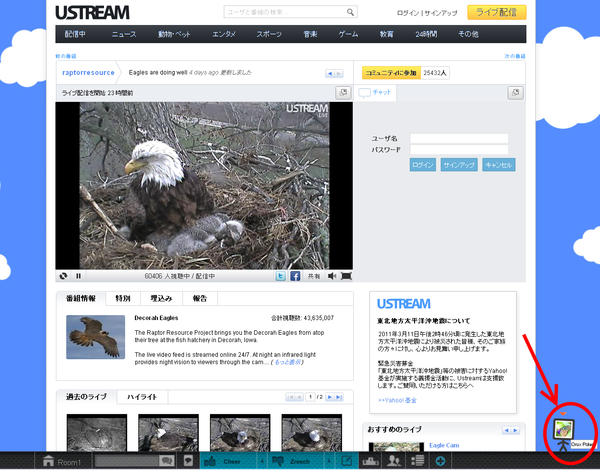Viewport: 600px width, 470px height.
Task: Select the 埋込み tab
Action: pyautogui.click(x=161, y=299)
